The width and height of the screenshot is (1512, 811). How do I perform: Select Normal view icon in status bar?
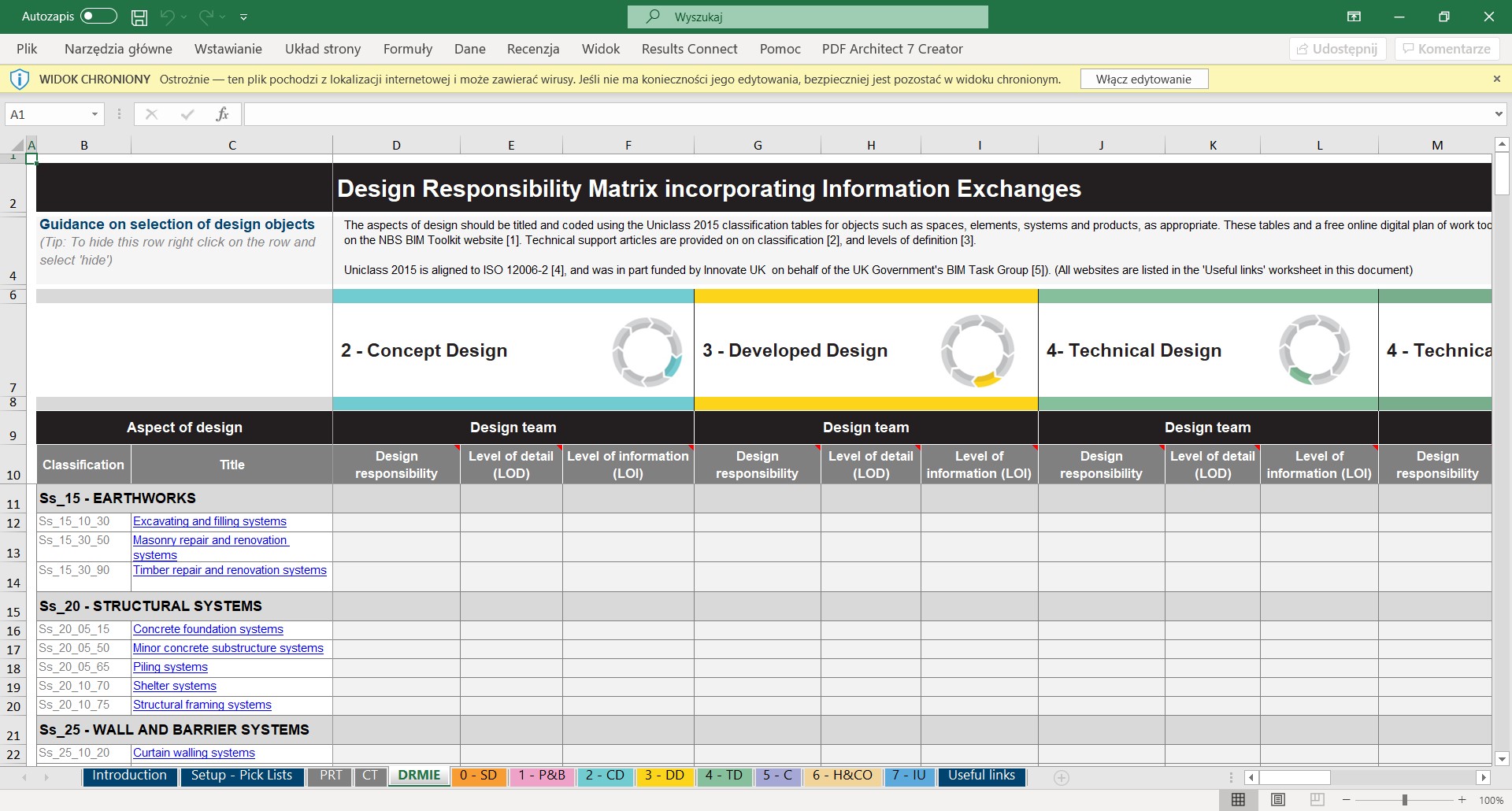1238,799
